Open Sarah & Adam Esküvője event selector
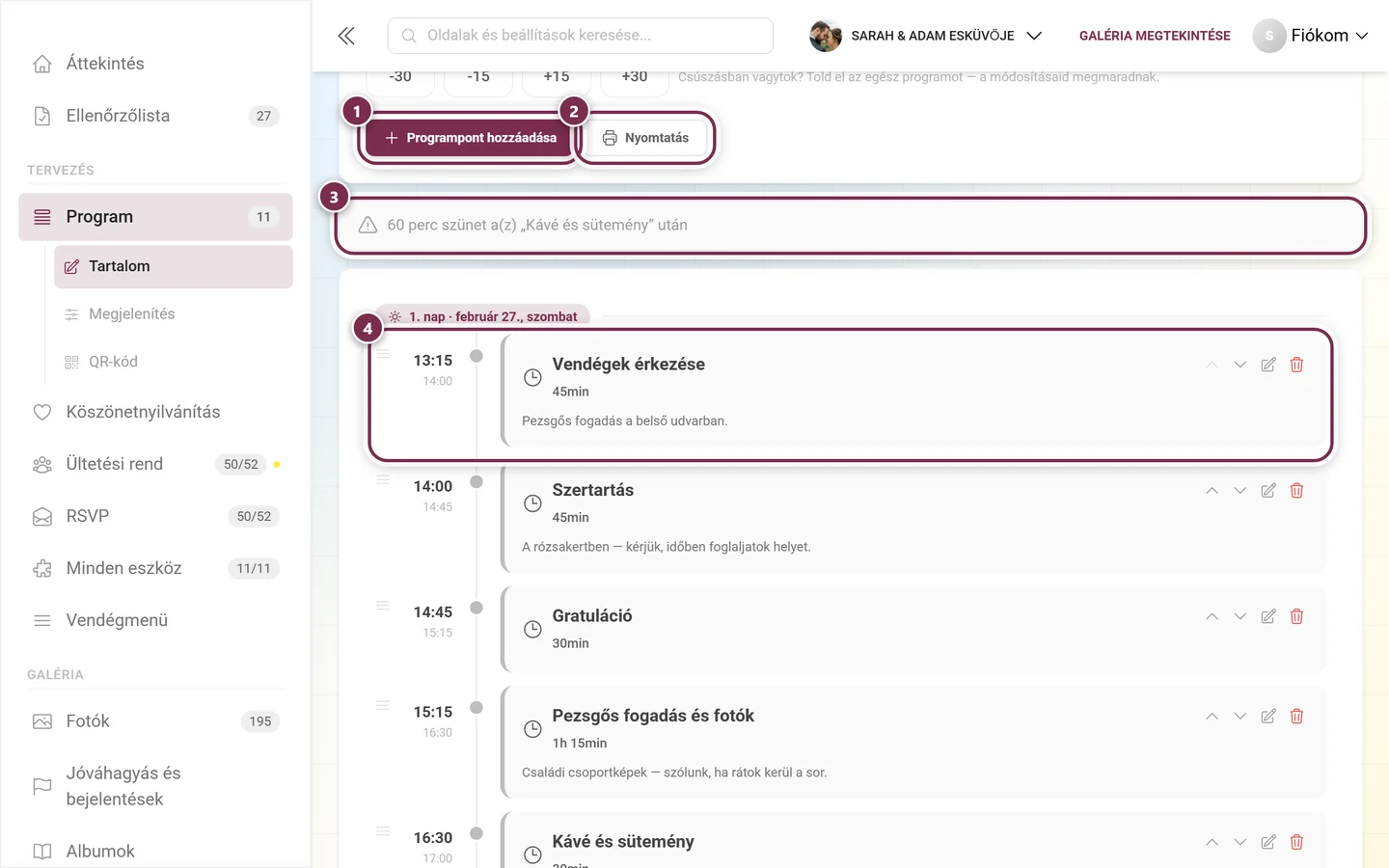 926,36
